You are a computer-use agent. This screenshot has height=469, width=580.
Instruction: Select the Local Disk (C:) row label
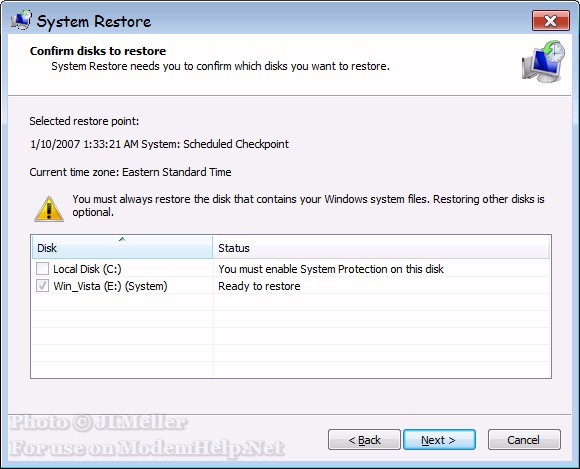click(x=87, y=269)
